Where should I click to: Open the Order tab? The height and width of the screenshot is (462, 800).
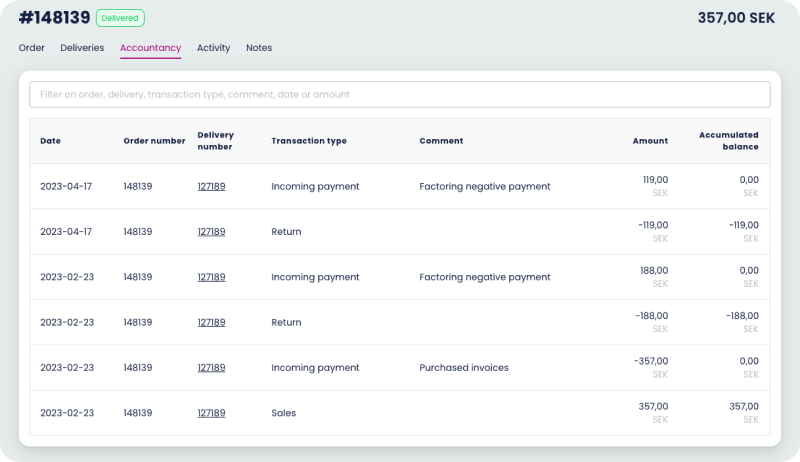click(31, 48)
